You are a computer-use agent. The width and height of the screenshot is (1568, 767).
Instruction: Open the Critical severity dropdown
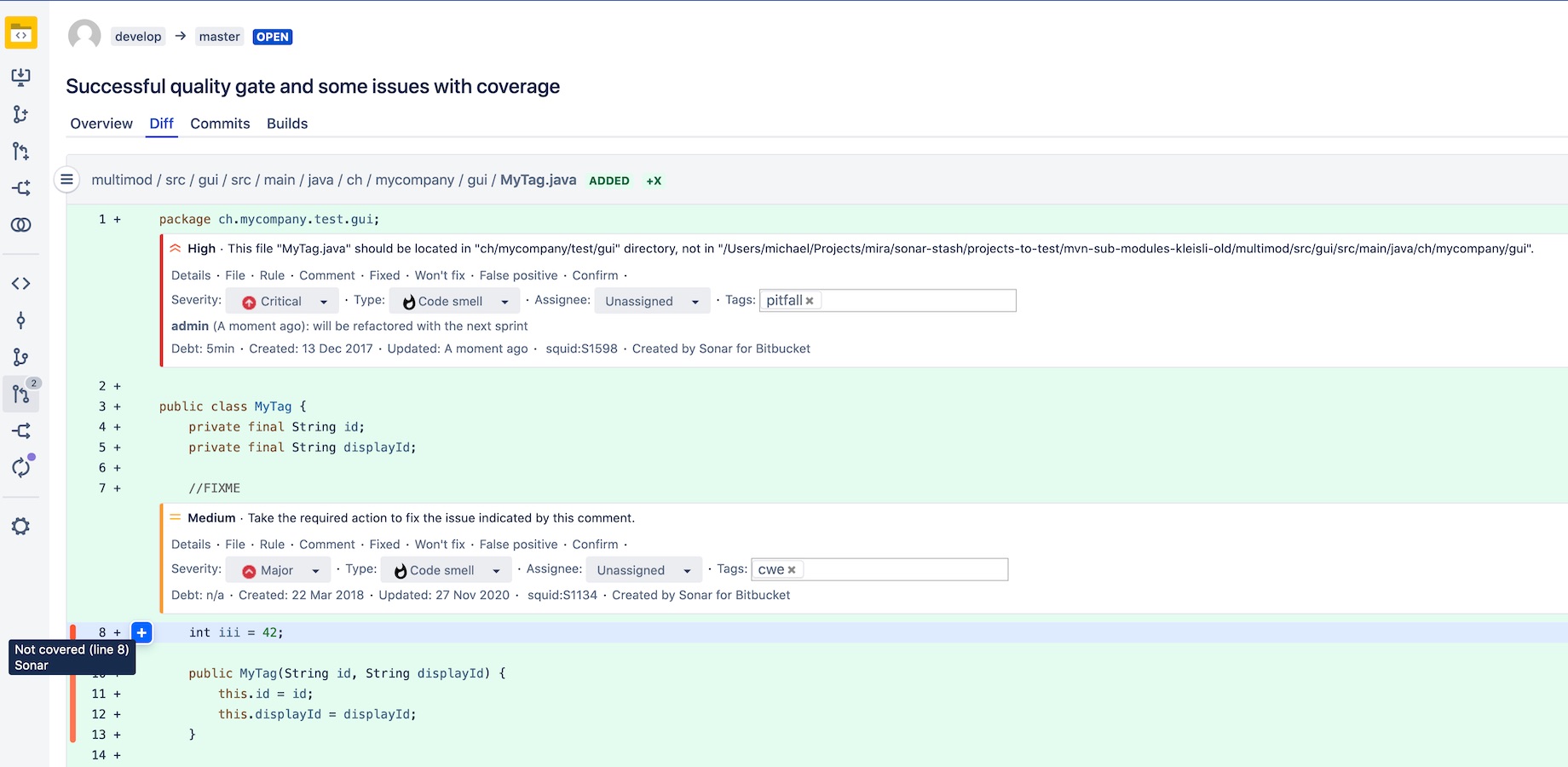click(x=283, y=301)
